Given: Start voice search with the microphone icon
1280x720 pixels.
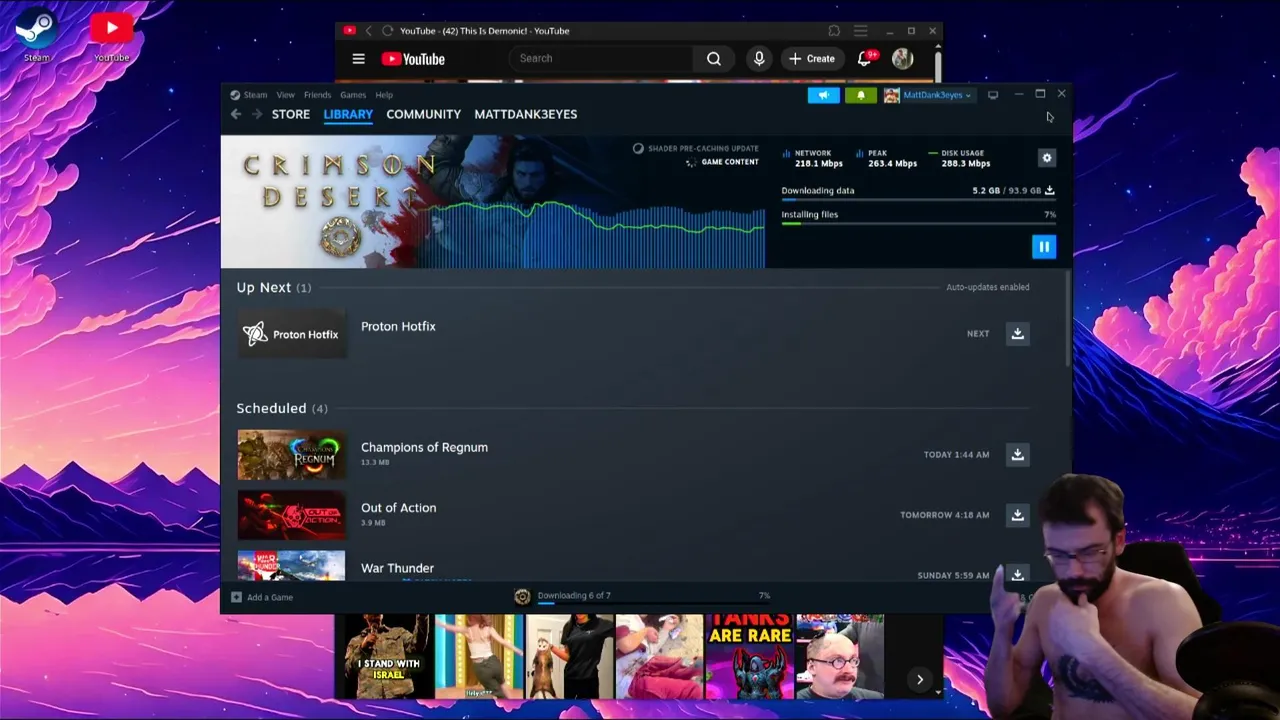Looking at the screenshot, I should pos(759,59).
